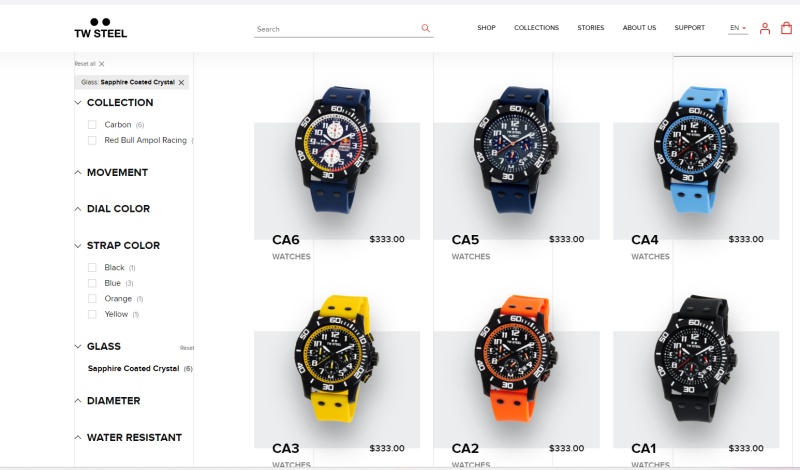The image size is (800, 470).
Task: Open the shopping bag icon
Action: (x=786, y=28)
